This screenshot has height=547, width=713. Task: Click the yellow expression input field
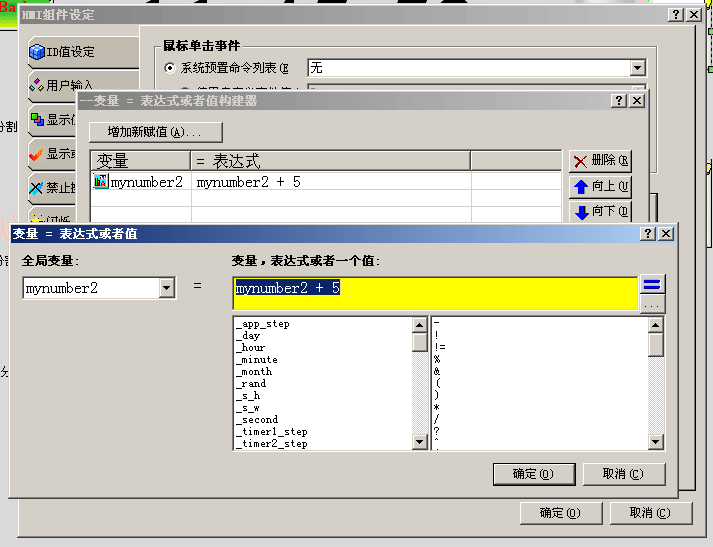[x=435, y=292]
